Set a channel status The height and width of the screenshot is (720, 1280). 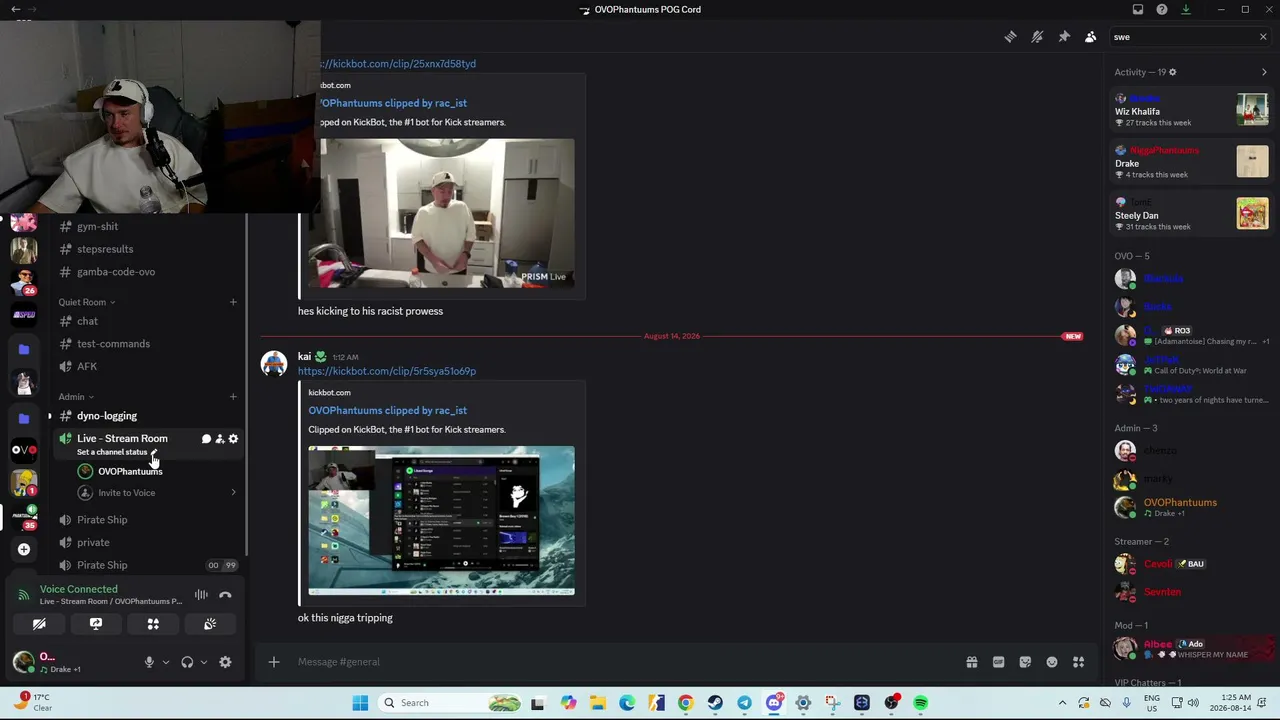click(x=117, y=452)
